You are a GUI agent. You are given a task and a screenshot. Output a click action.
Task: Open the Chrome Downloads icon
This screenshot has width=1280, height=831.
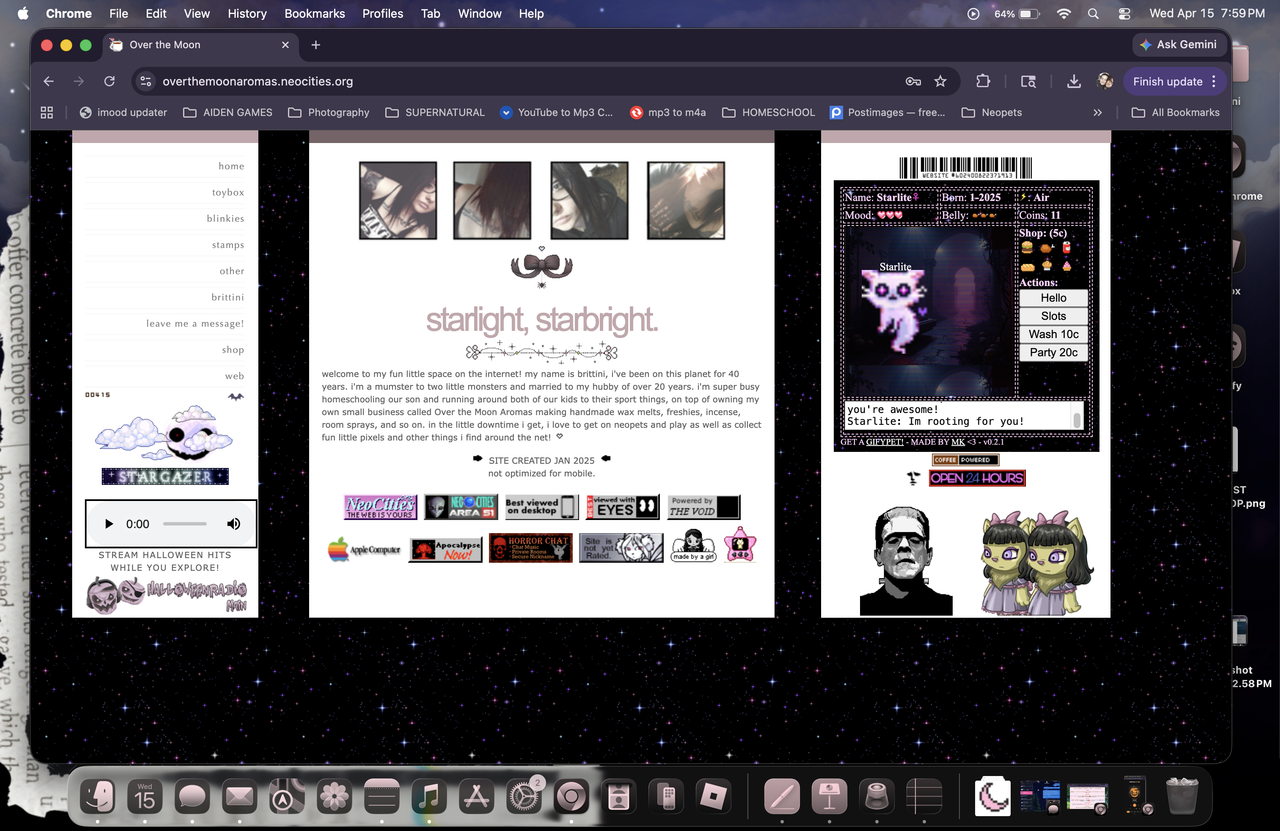(1074, 82)
